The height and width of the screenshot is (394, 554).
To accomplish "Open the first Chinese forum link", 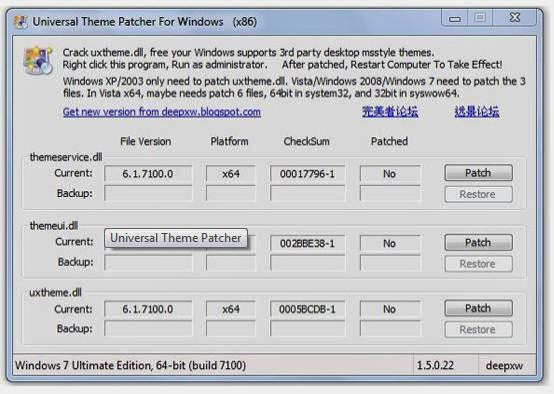I will 390,112.
